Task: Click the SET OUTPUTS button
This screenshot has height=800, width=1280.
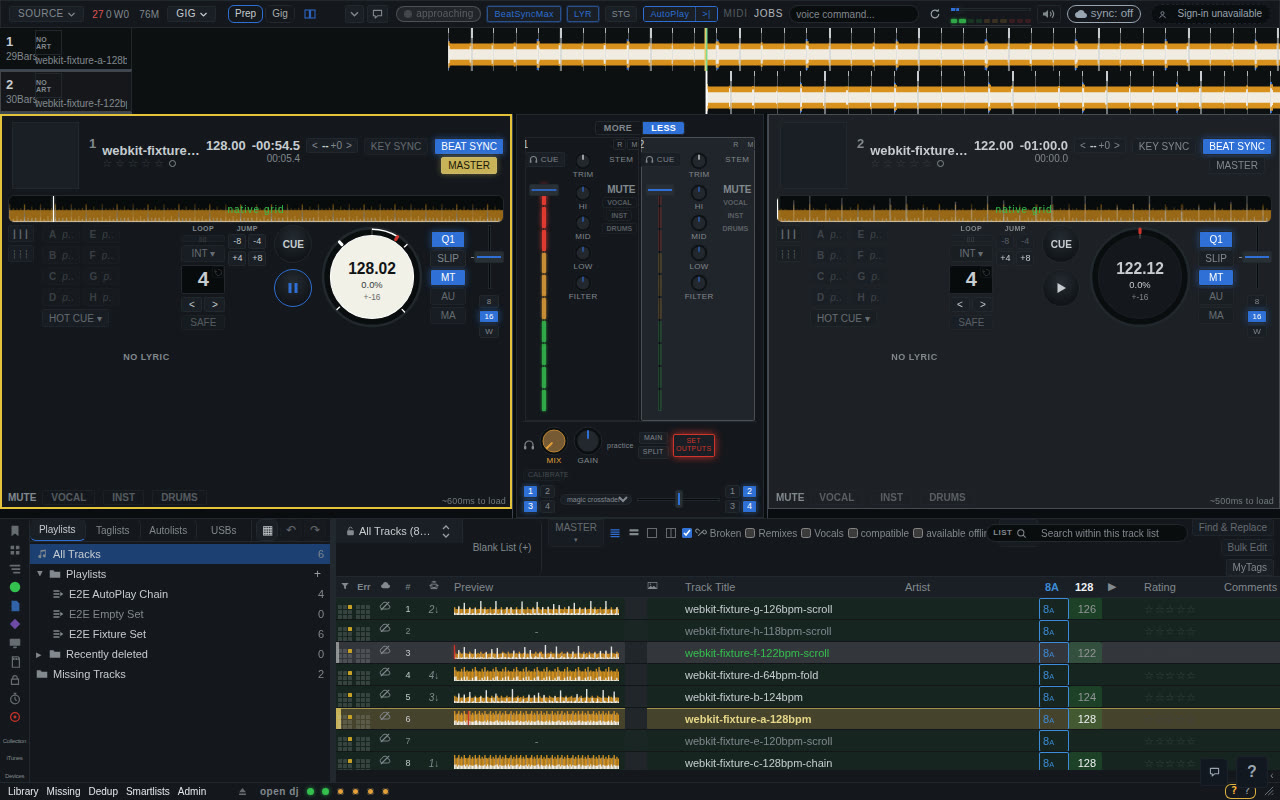Action: coord(694,446)
